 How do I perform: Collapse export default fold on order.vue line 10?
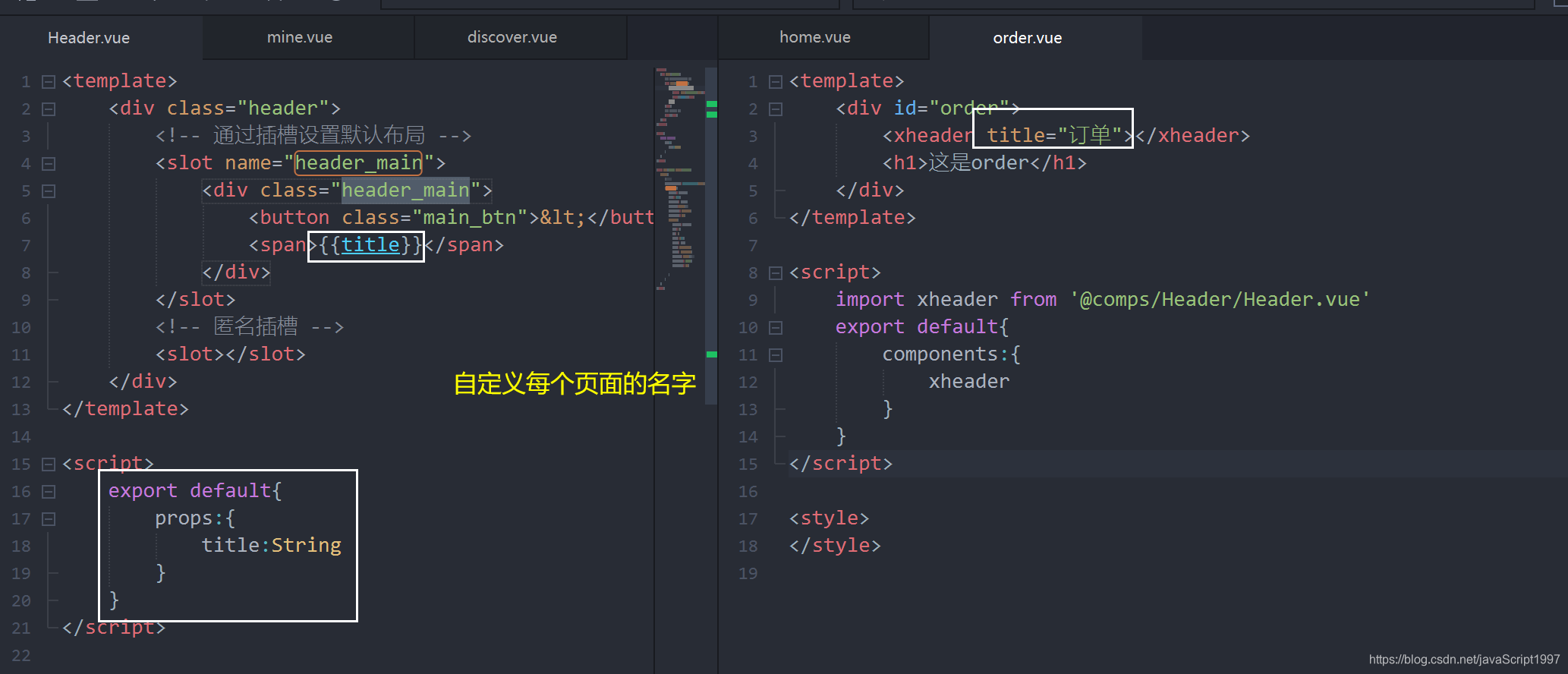click(776, 327)
